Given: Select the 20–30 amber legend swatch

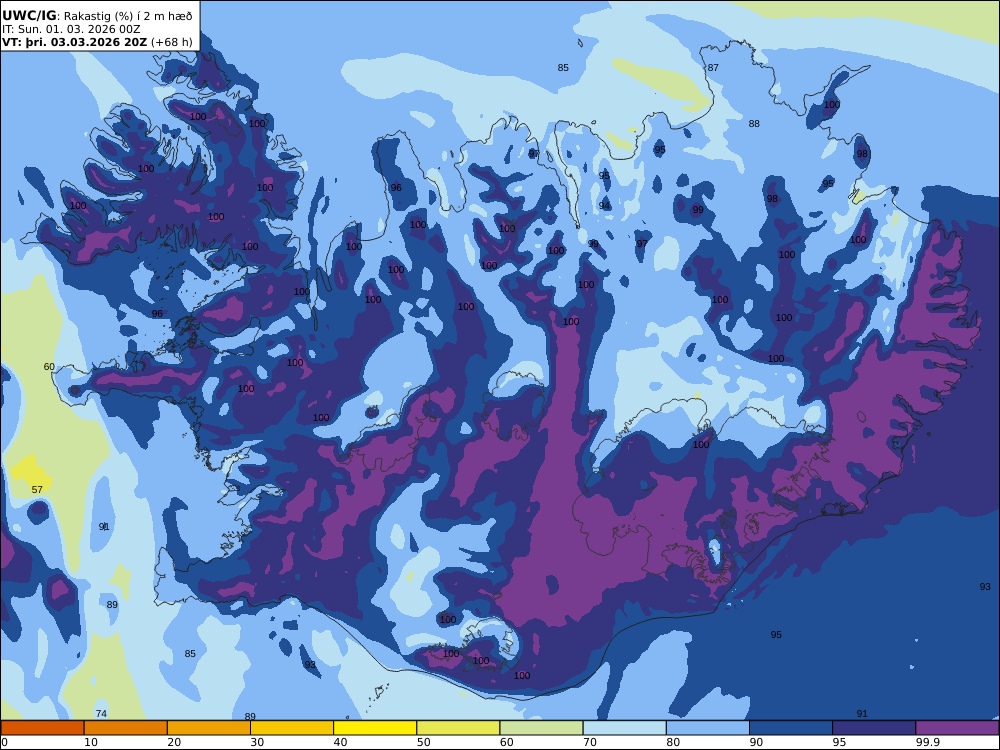Looking at the screenshot, I should [209, 728].
